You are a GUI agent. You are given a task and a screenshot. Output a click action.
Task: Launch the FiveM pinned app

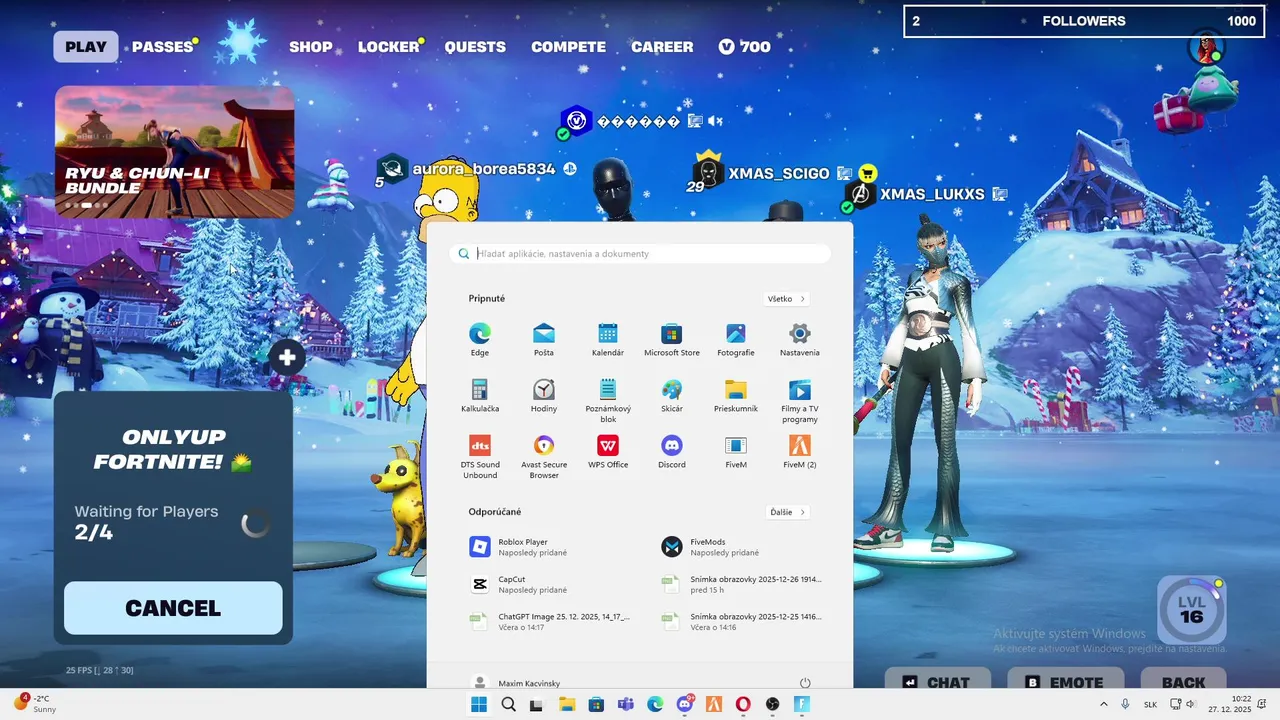[x=736, y=451]
